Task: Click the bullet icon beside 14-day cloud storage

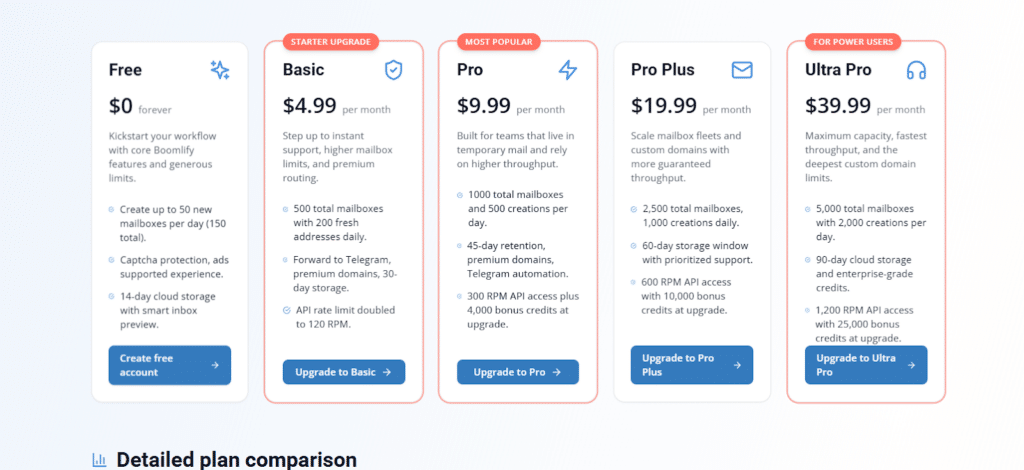Action: click(112, 296)
